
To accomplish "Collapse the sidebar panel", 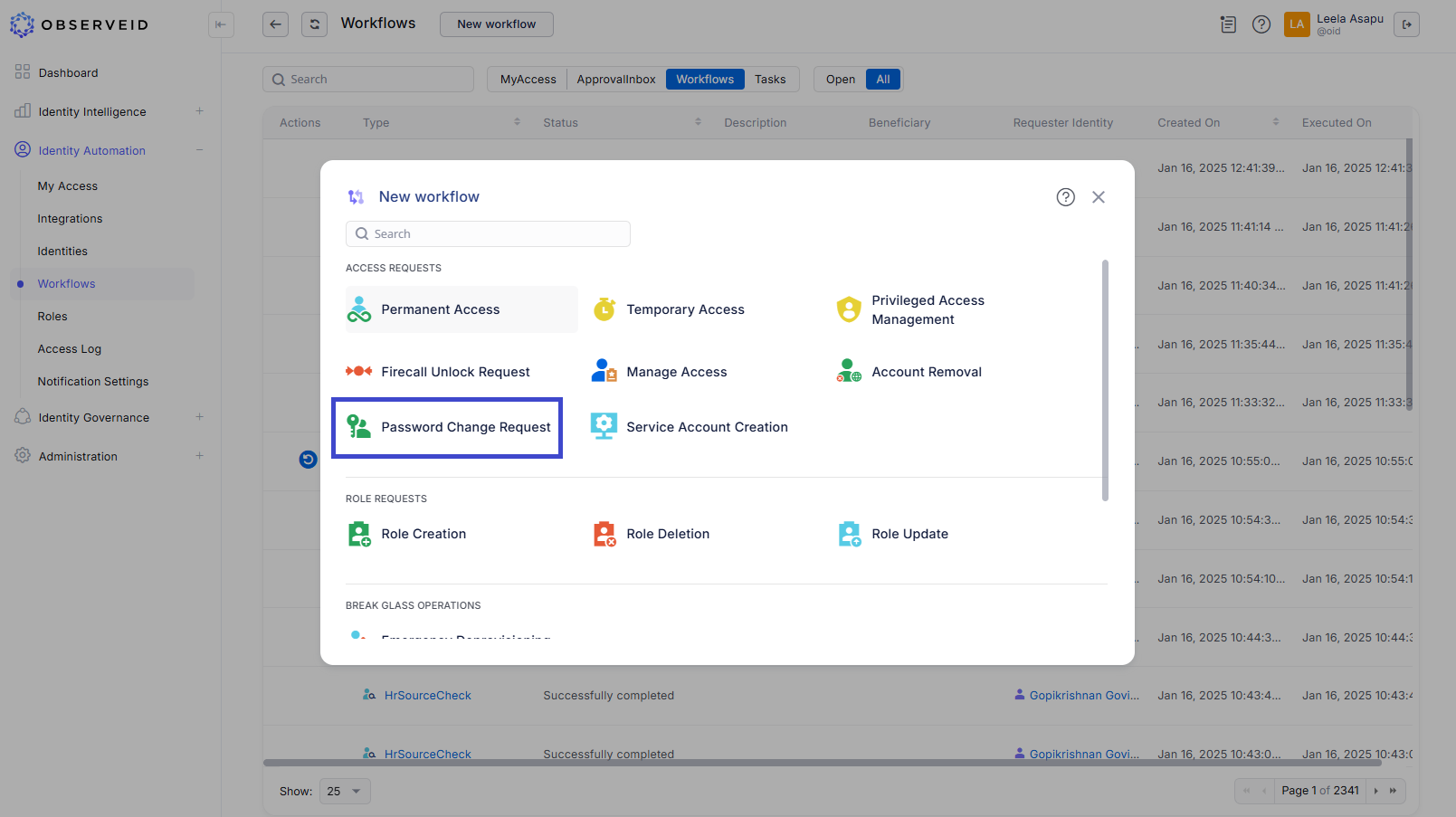I will pos(221,24).
